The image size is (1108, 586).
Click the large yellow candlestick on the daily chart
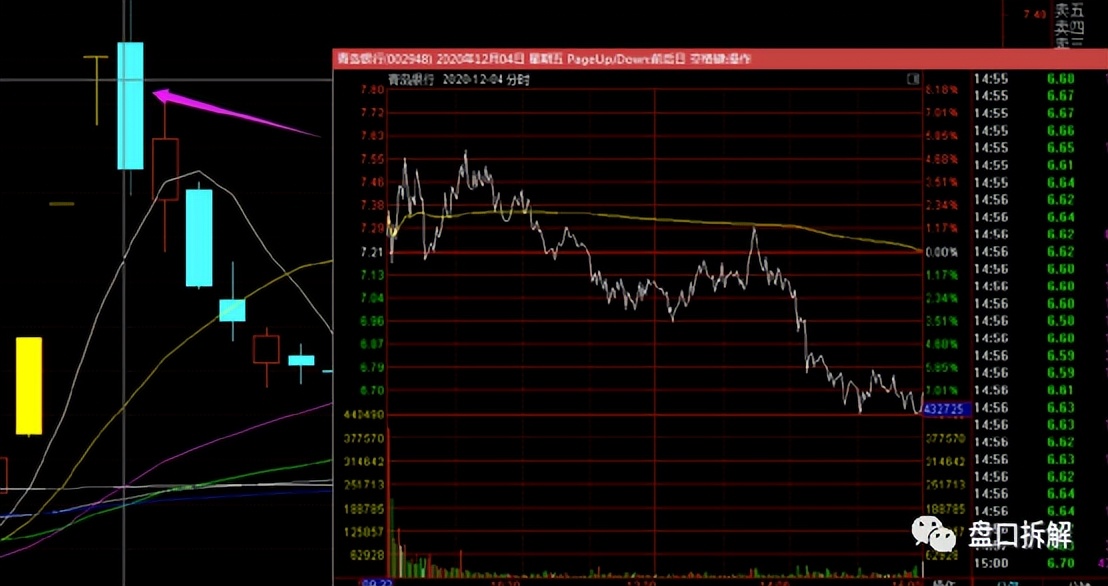29,386
